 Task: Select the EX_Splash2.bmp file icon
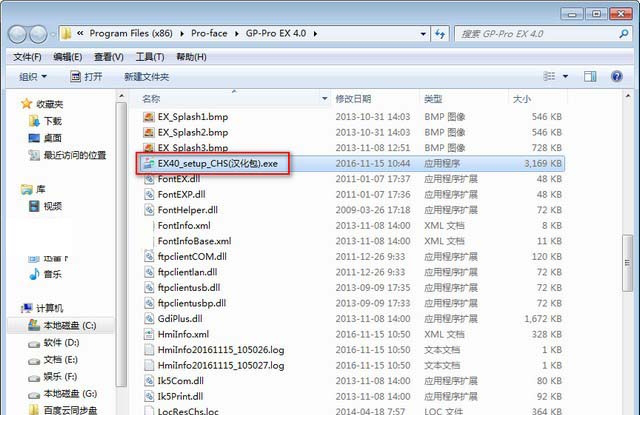(x=149, y=132)
